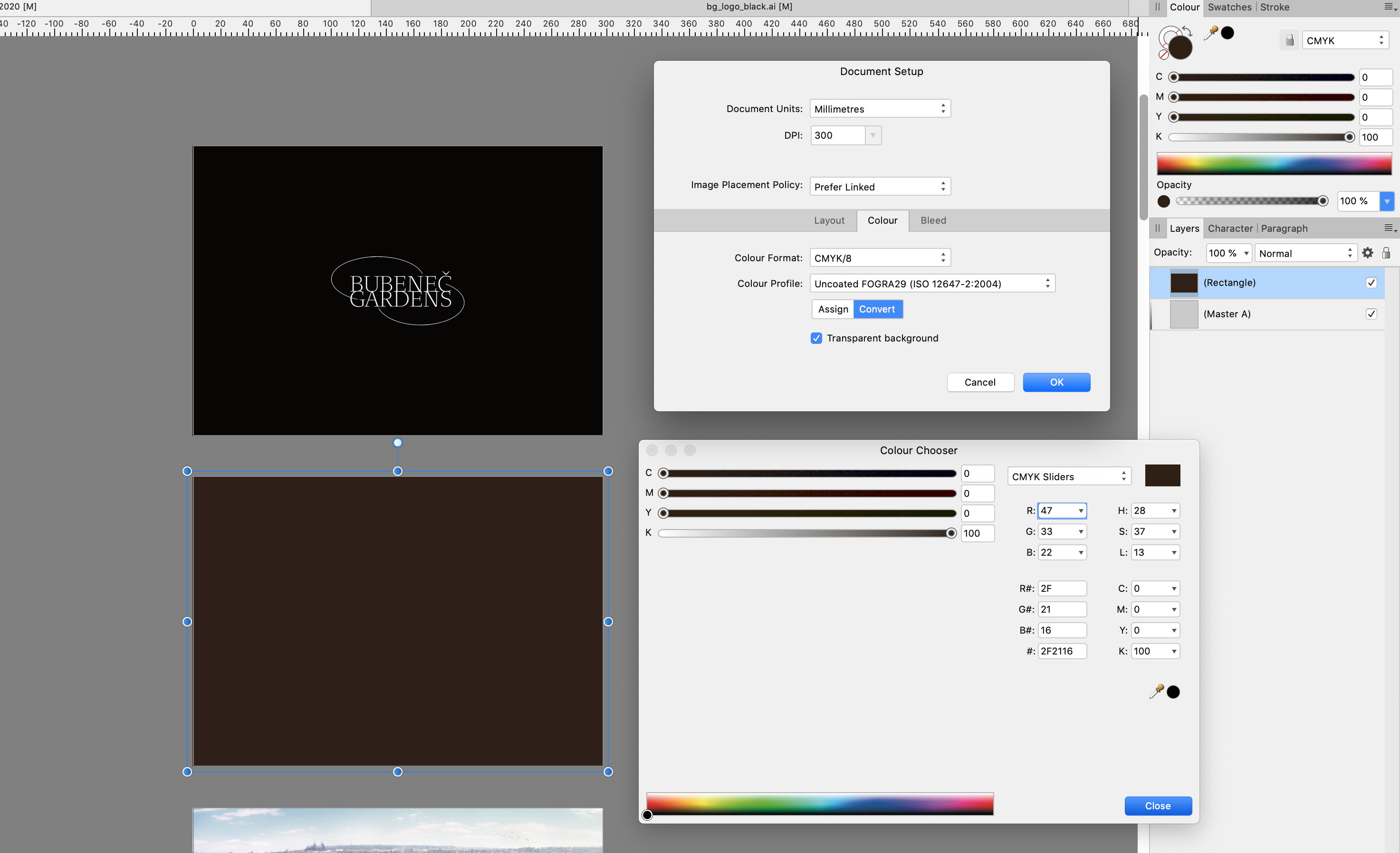Image resolution: width=1400 pixels, height=853 pixels.
Task: Click the spectrum bar in Colour Chooser
Action: click(820, 804)
